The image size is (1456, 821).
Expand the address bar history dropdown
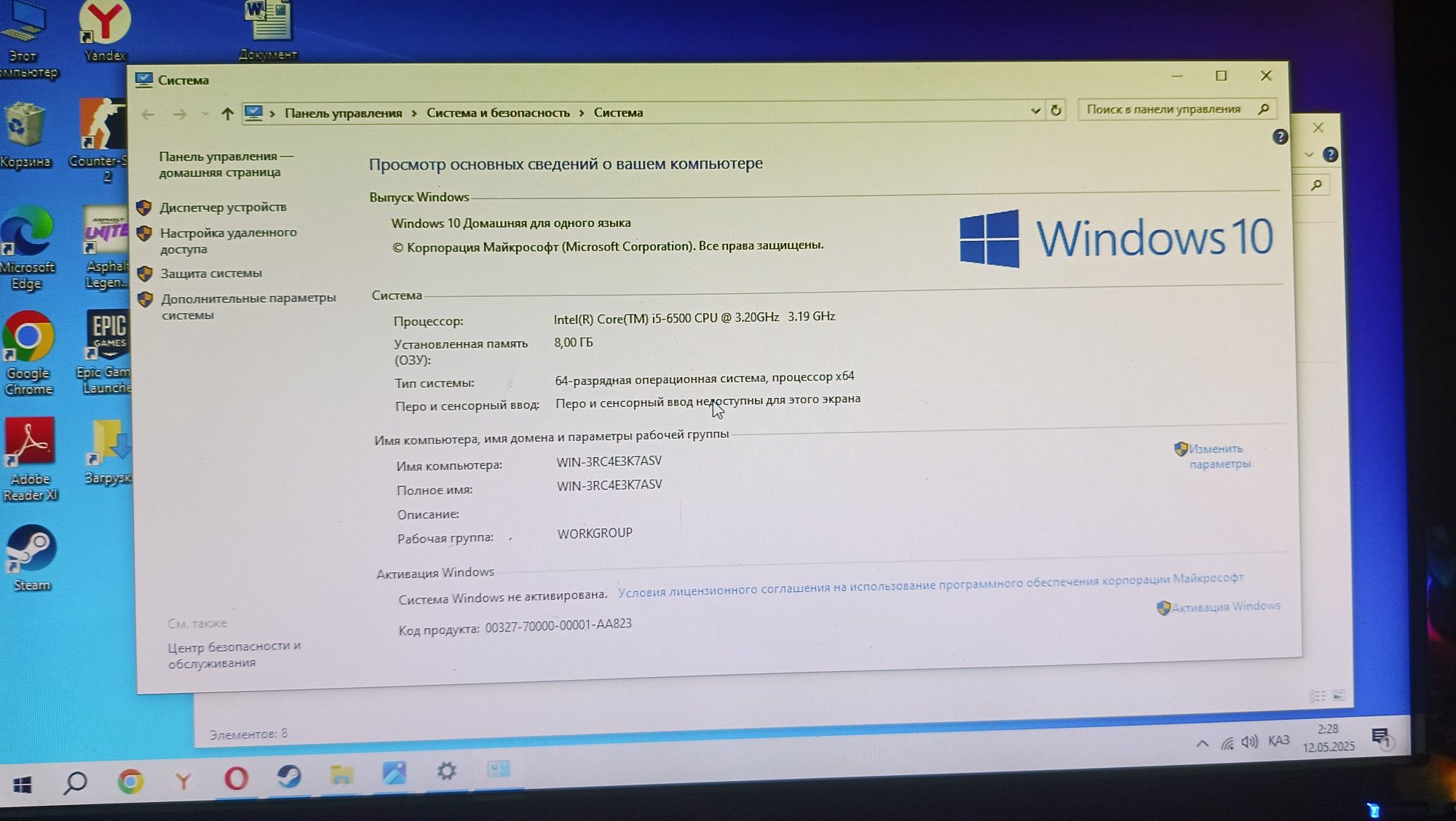click(x=1035, y=111)
